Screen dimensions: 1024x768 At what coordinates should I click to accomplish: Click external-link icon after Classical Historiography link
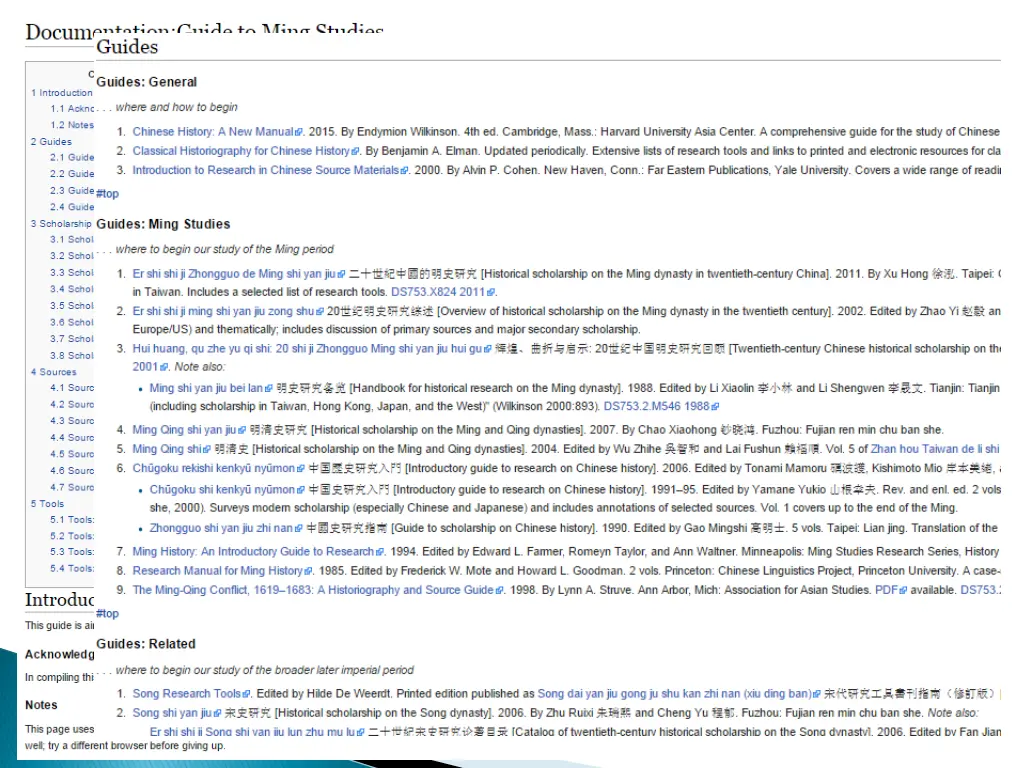pyautogui.click(x=355, y=152)
